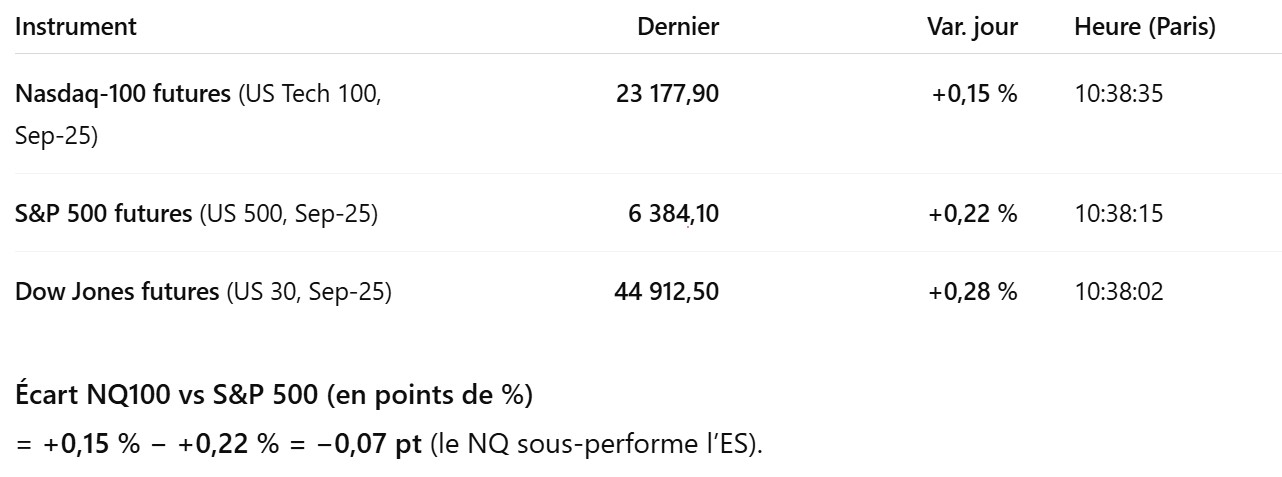This screenshot has width=1282, height=477.
Task: Click the 10:38:35 timestamp
Action: (1119, 95)
